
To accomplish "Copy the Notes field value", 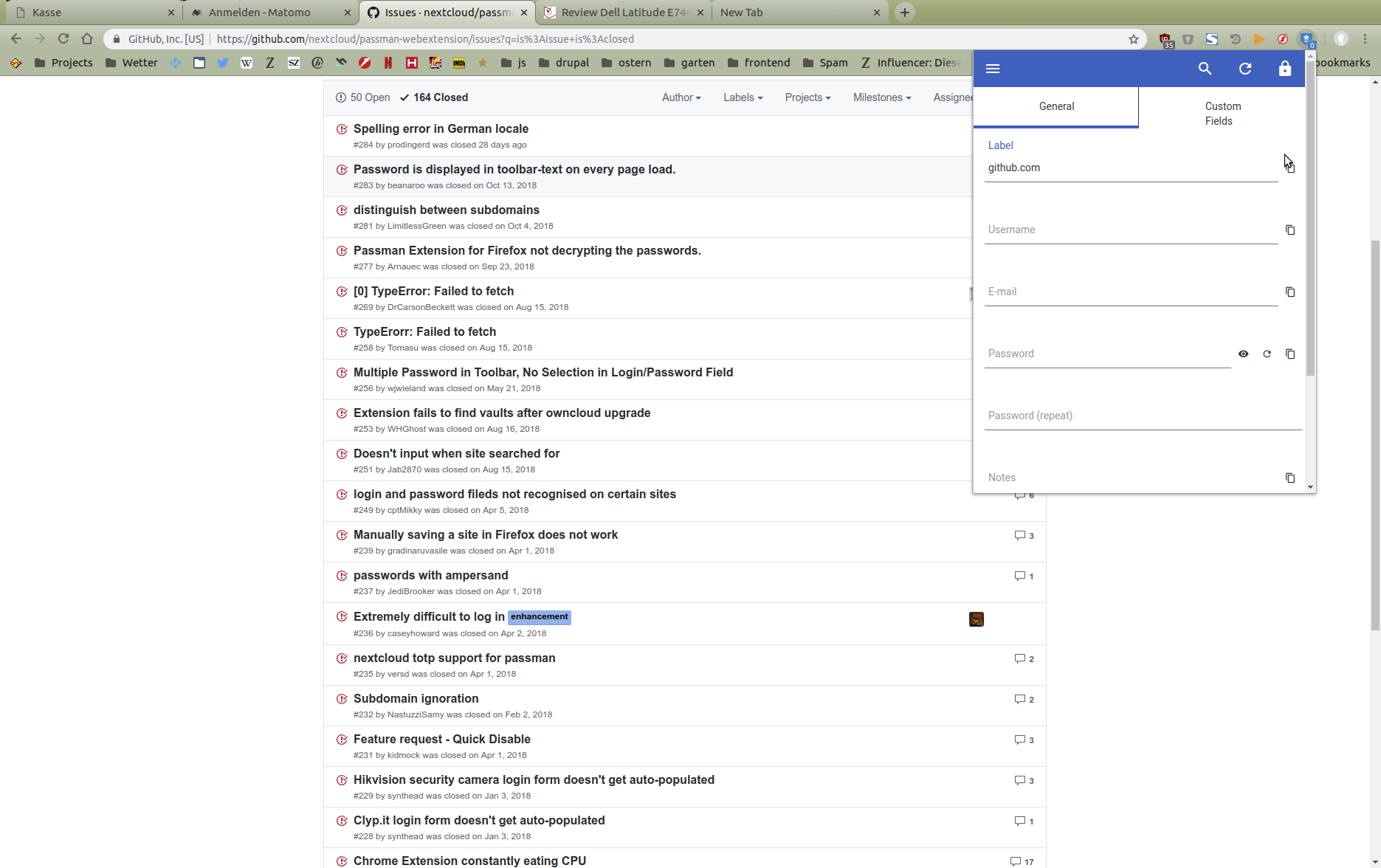I will (1290, 478).
